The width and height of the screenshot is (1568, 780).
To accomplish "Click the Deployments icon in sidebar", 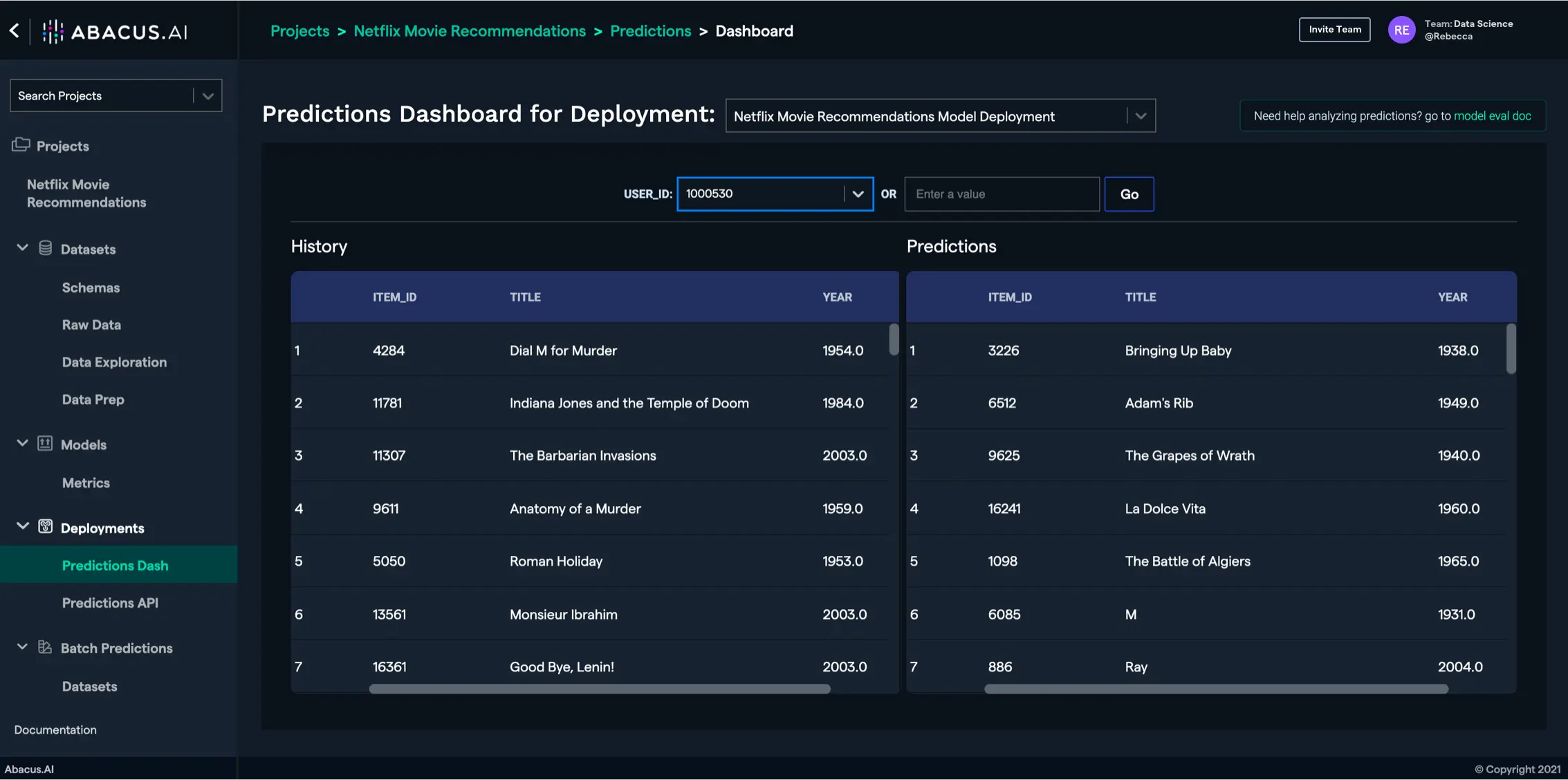I will point(45,527).
